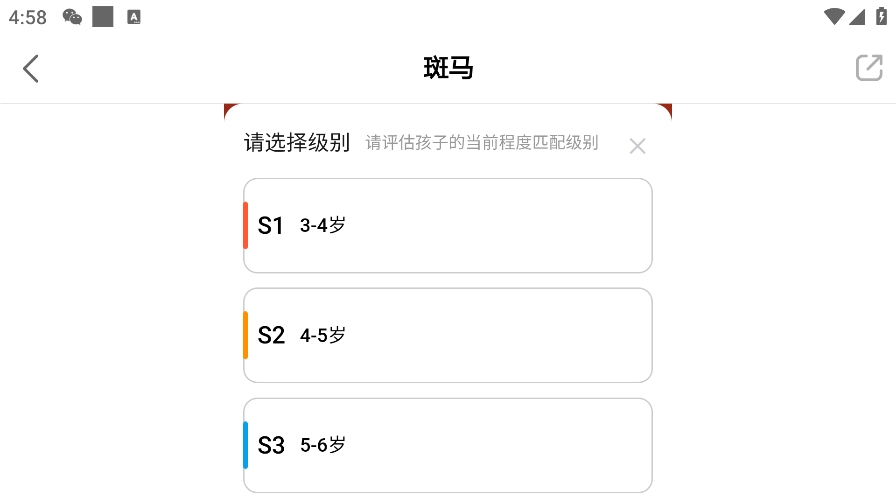Viewport: 896px width, 504px height.
Task: Tap the Wi-Fi status icon
Action: click(833, 16)
